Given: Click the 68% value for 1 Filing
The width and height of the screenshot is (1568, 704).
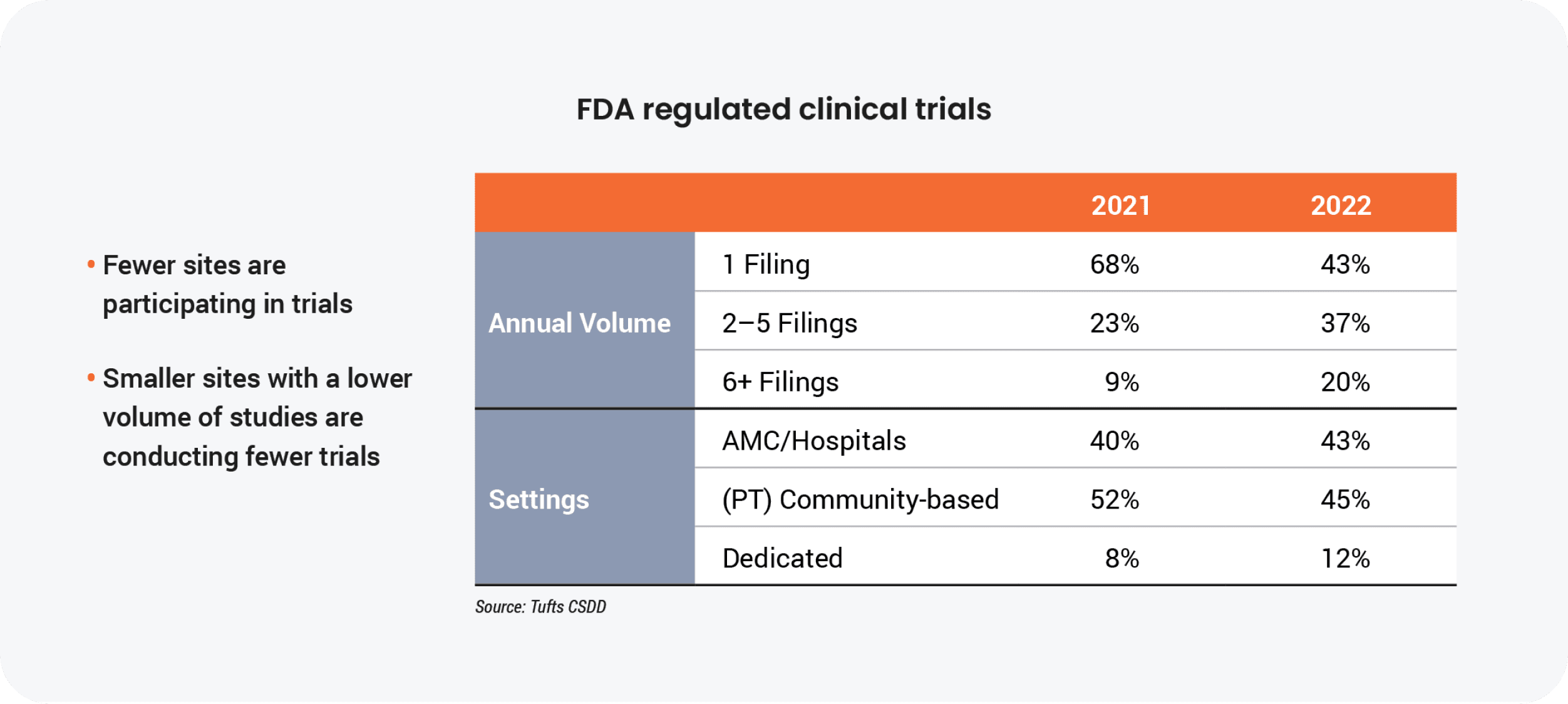Looking at the screenshot, I should click(x=1114, y=264).
